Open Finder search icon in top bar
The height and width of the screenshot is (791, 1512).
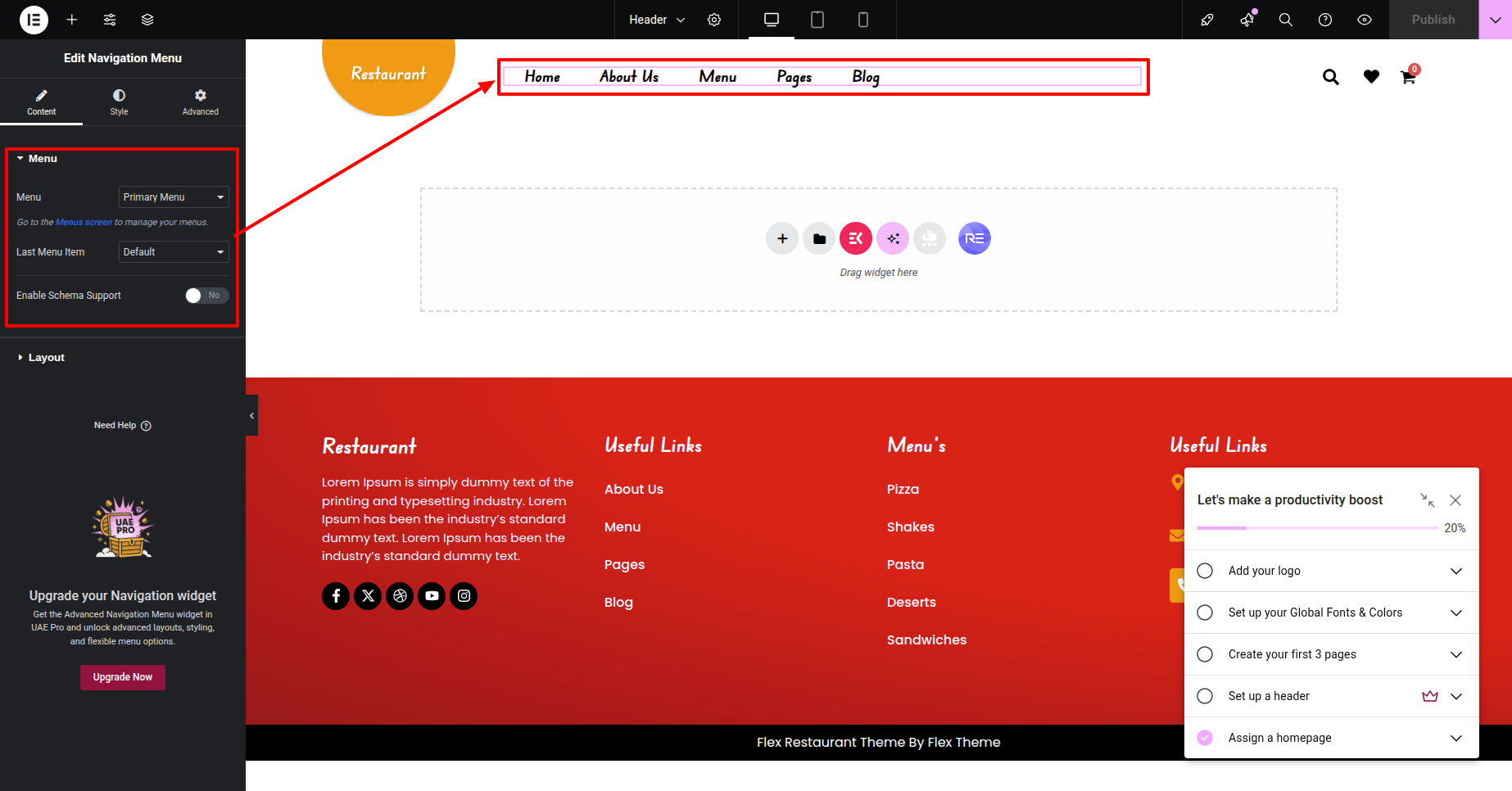tap(1285, 20)
